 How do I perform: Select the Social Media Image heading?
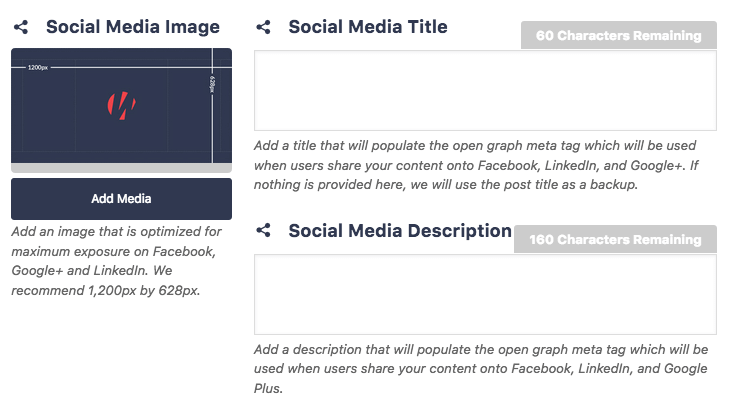coord(132,28)
